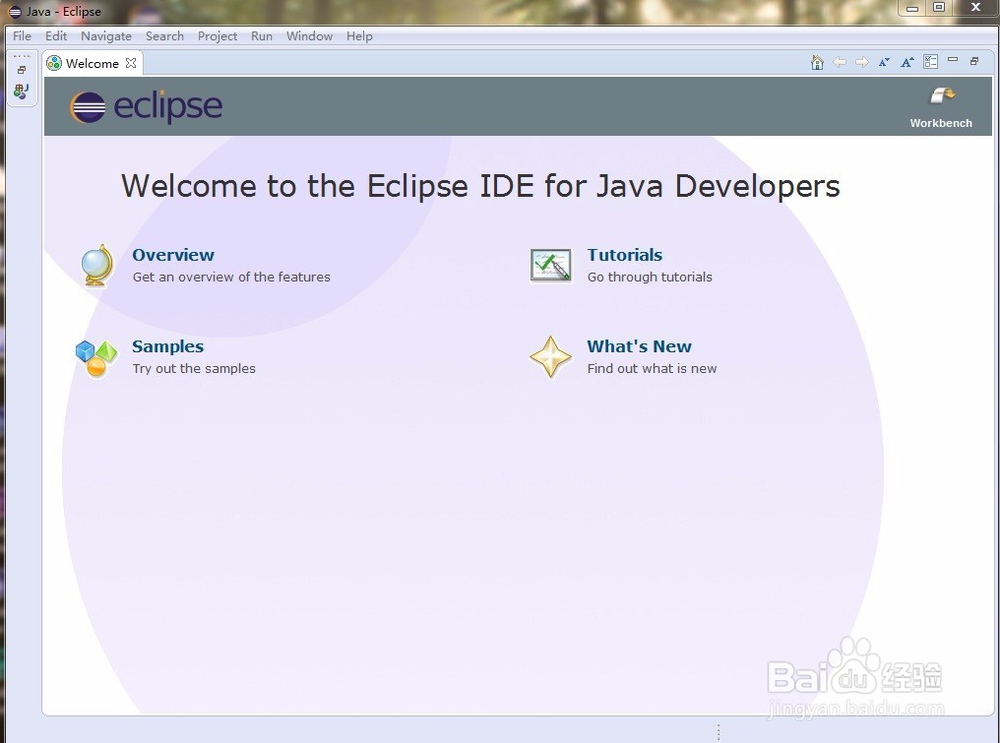Click the navigate forward arrow
Screen dimensions: 1000x743
(x=862, y=62)
